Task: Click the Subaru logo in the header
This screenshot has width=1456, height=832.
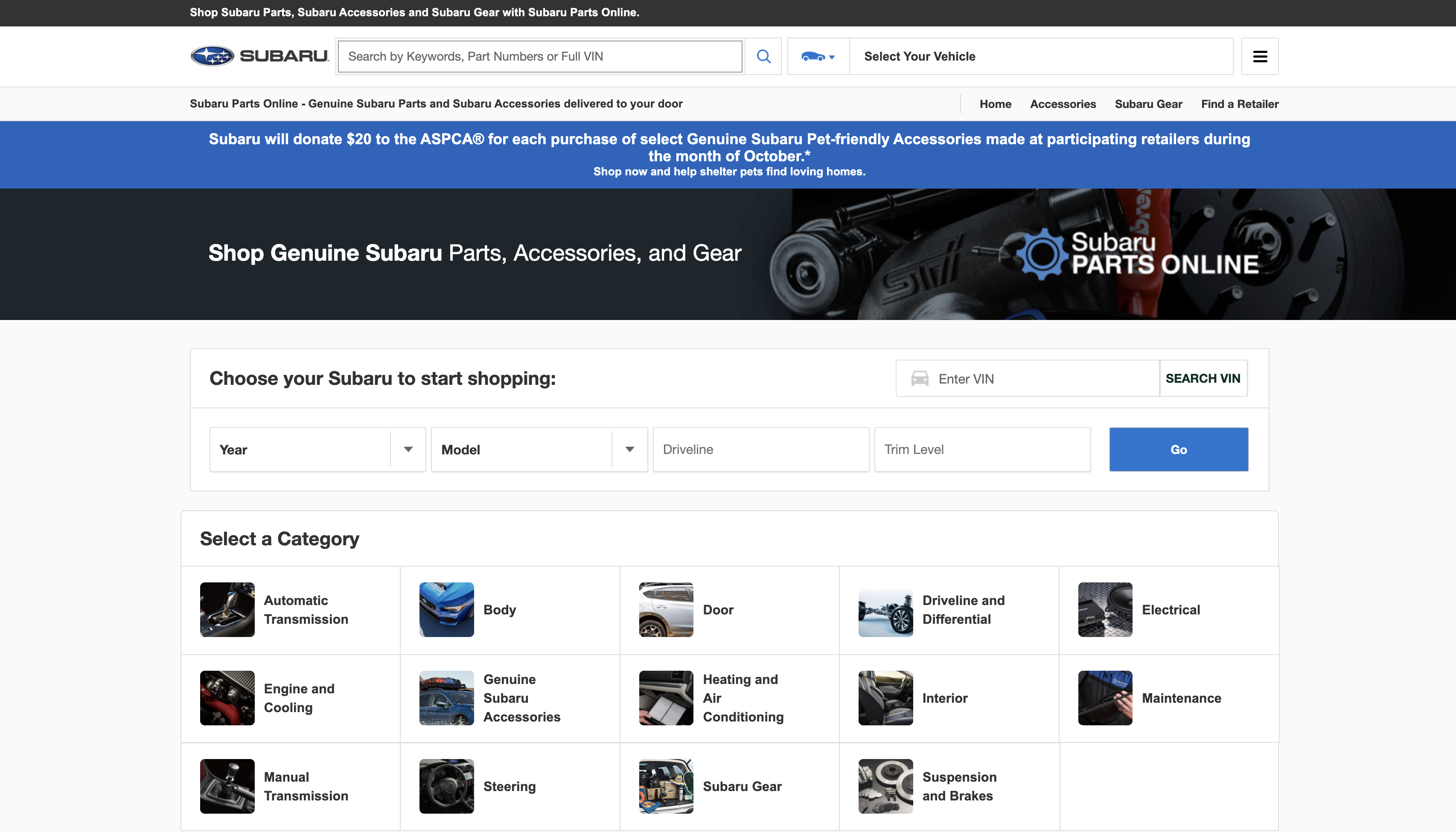Action: click(259, 56)
